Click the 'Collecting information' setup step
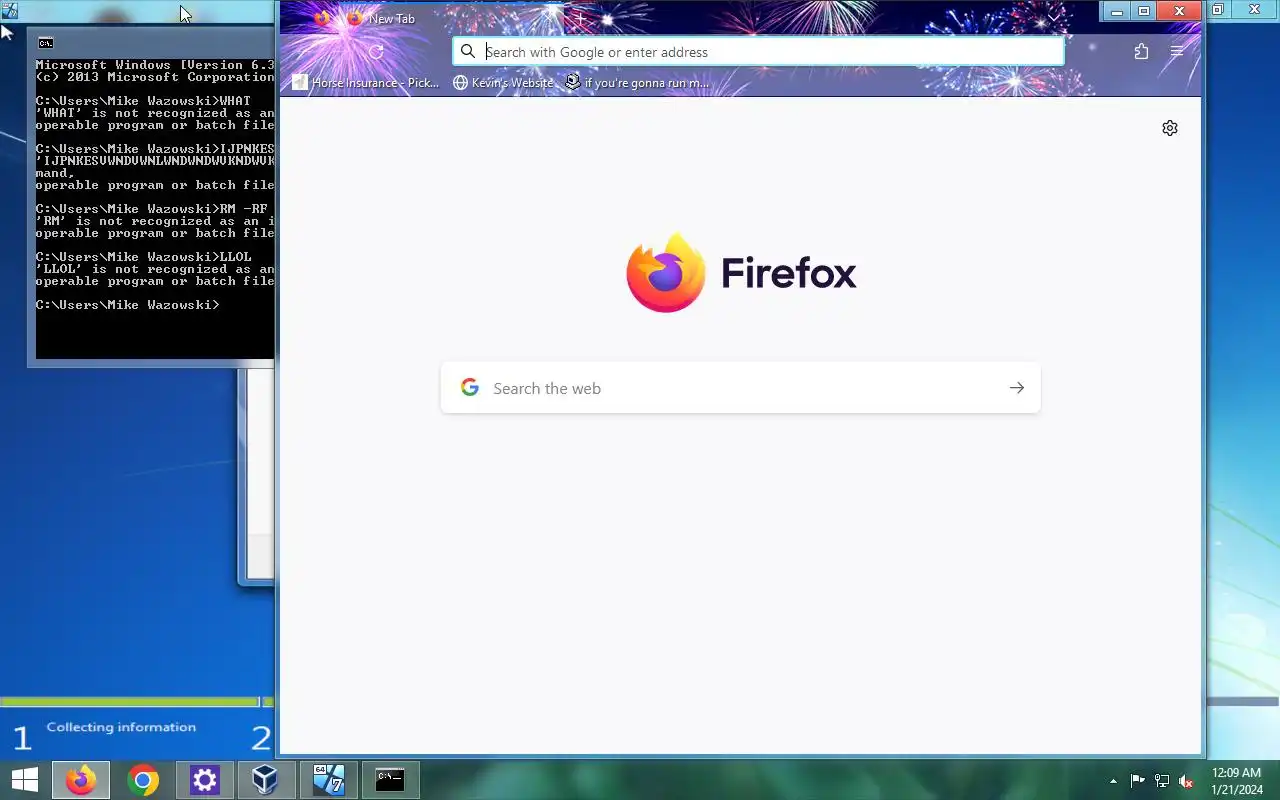This screenshot has width=1280, height=800. pos(121,727)
